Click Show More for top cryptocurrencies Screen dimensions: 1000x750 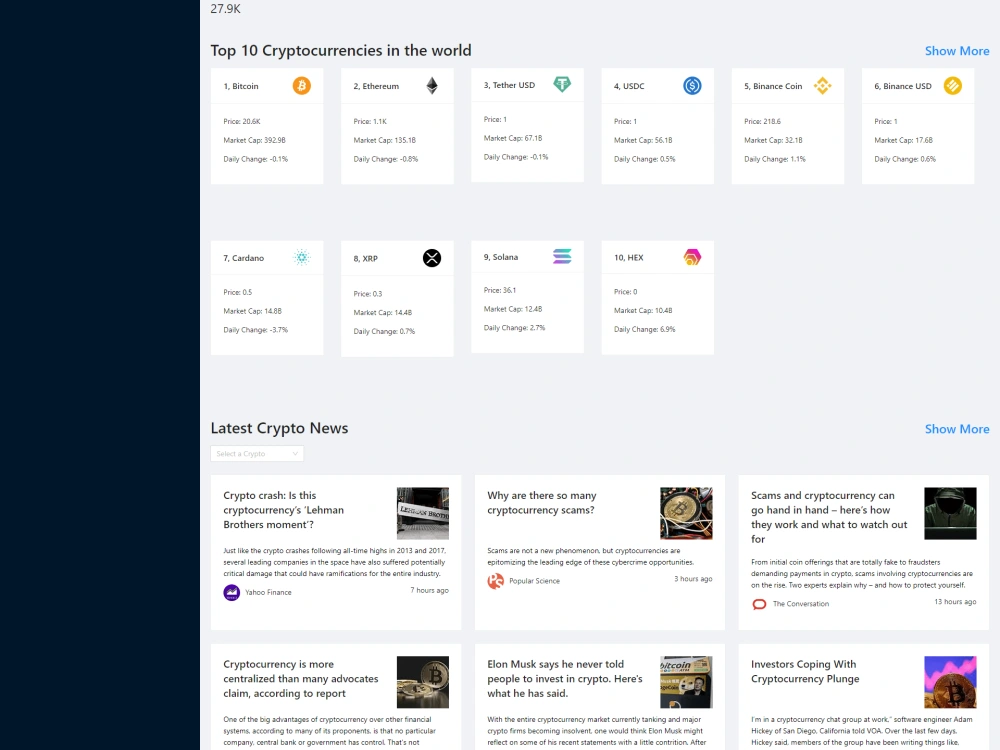[957, 51]
